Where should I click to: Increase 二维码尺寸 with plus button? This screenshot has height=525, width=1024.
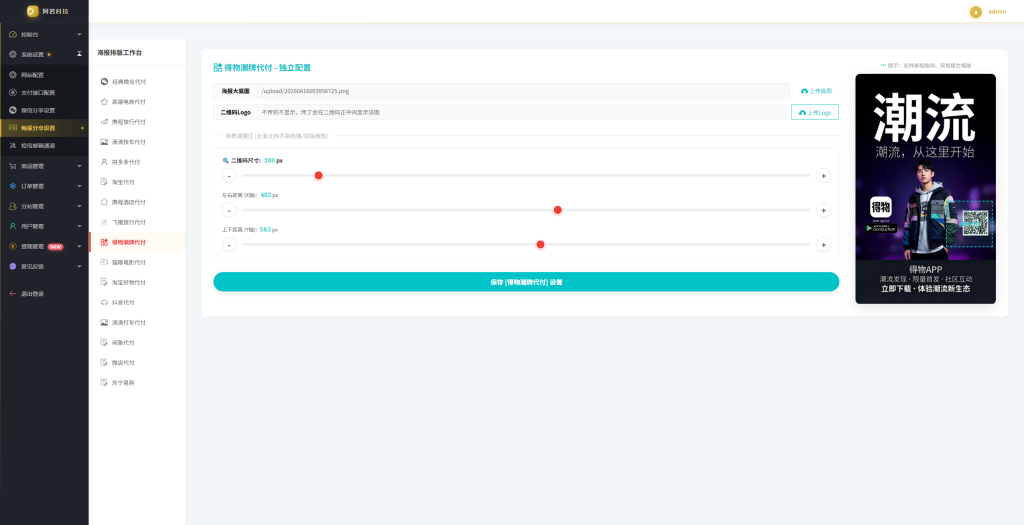point(824,176)
